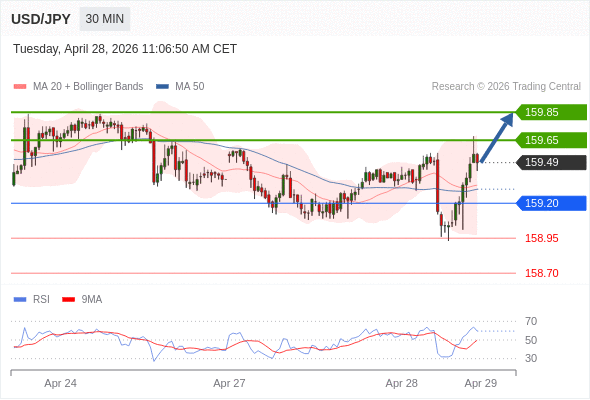This screenshot has height=400, width=590.
Task: Click the RSI 70 level label
Action: click(531, 321)
